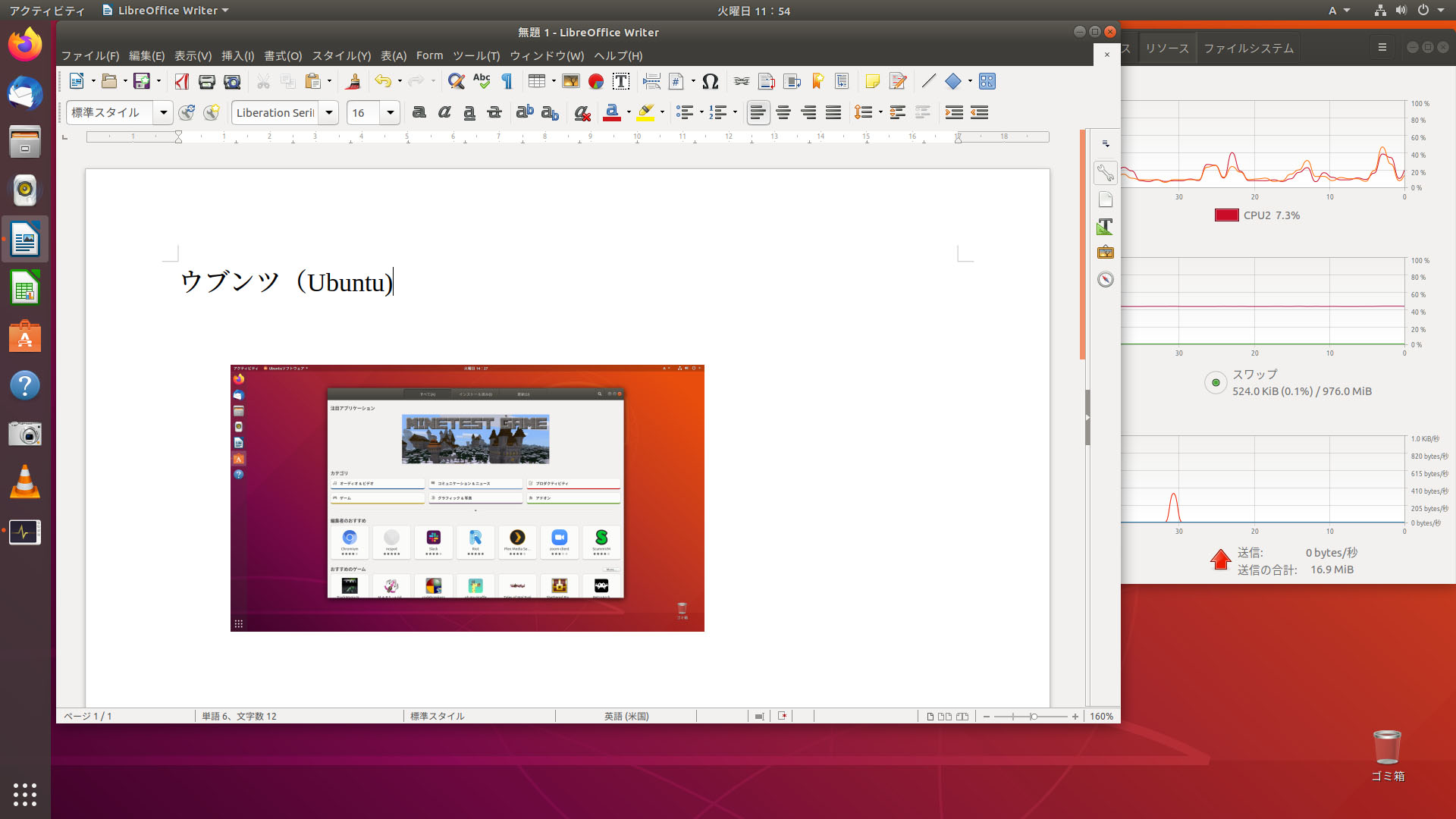Open Print Preview icon
Screen dimensions: 1456x819
click(232, 81)
